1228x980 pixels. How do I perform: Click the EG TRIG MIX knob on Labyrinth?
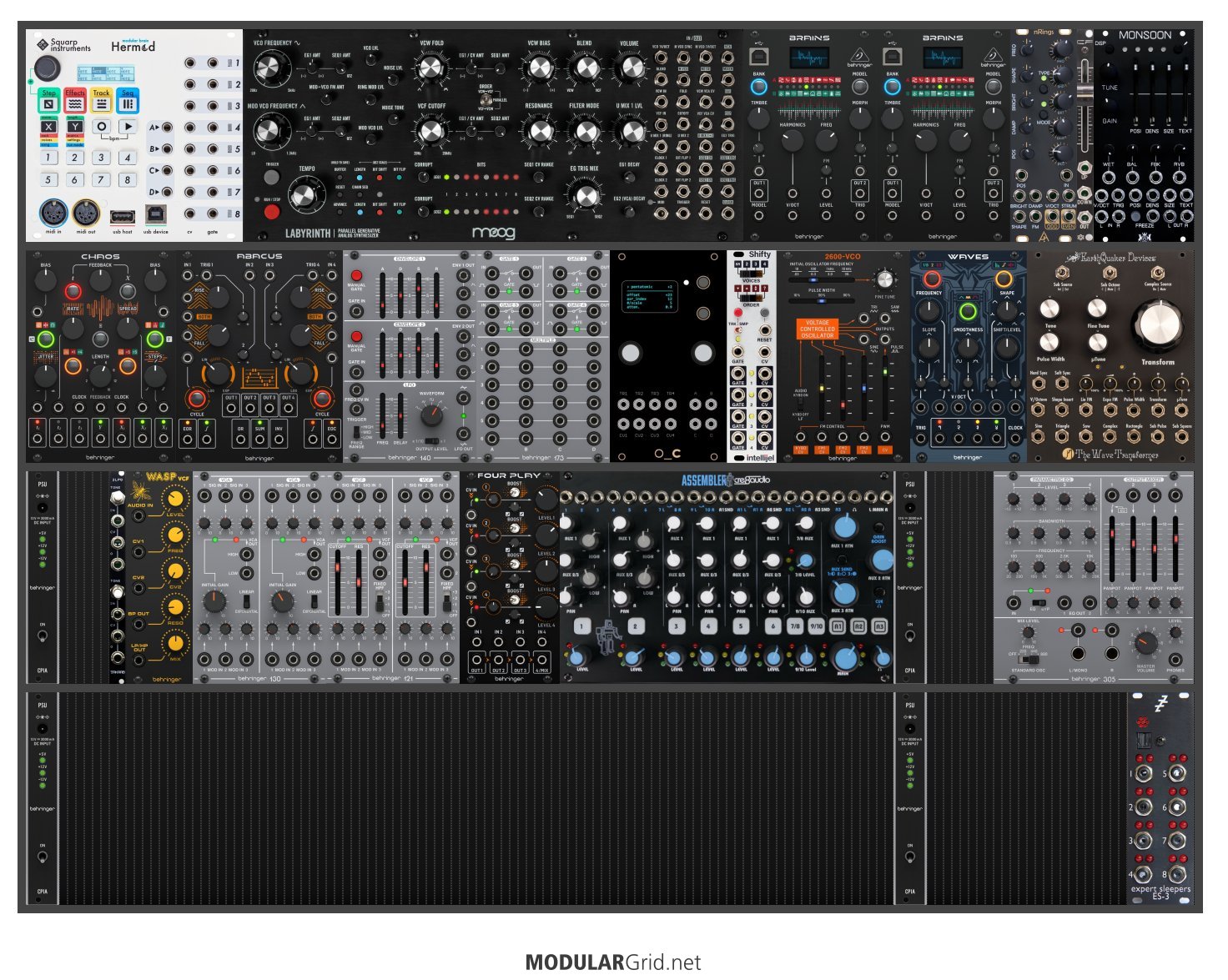pos(584,195)
